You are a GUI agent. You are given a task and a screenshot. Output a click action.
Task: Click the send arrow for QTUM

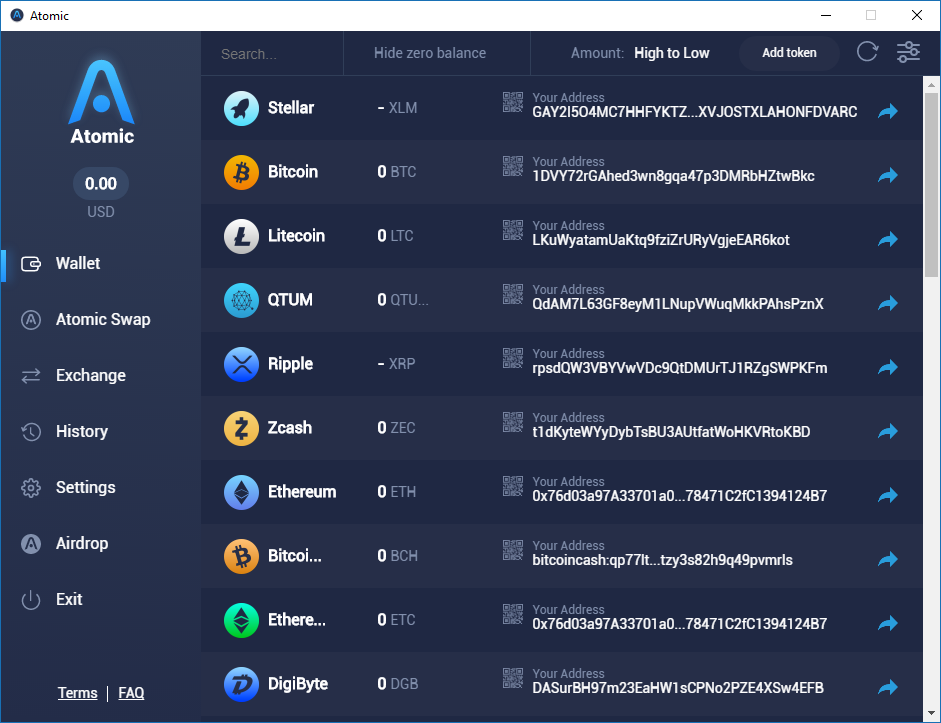tap(888, 303)
